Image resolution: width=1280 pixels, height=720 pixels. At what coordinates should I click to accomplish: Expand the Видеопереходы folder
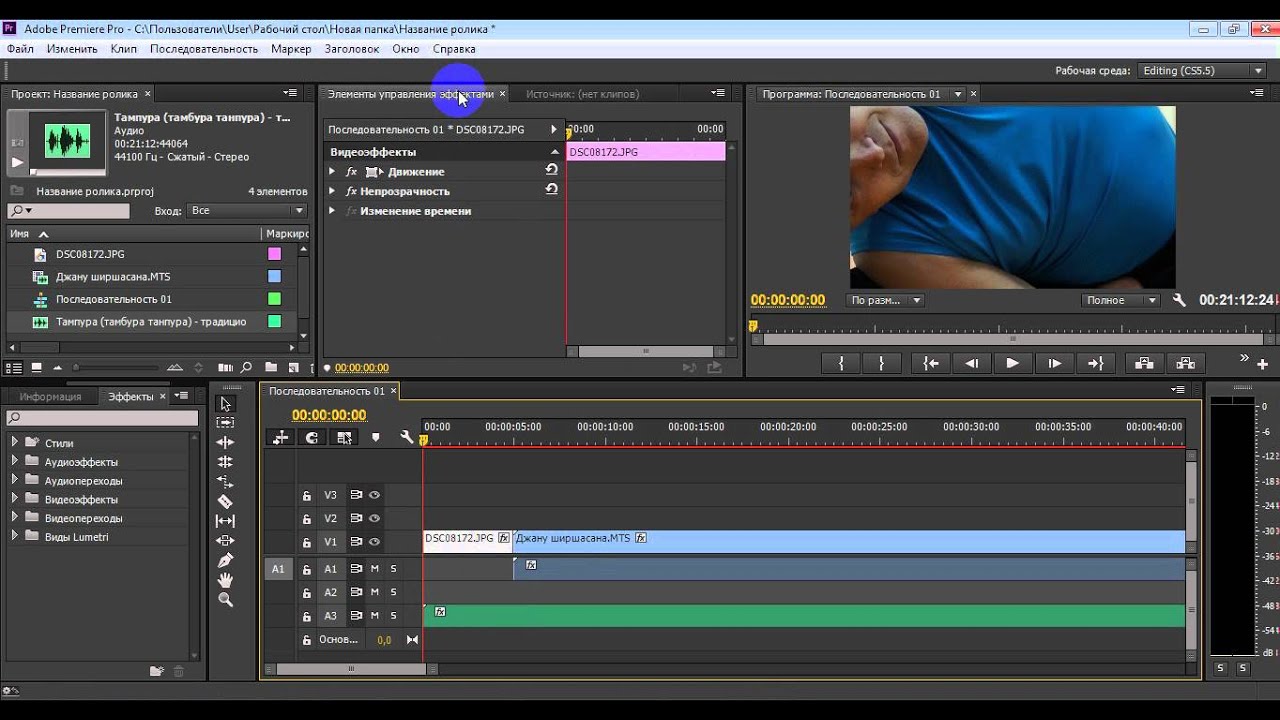point(15,518)
